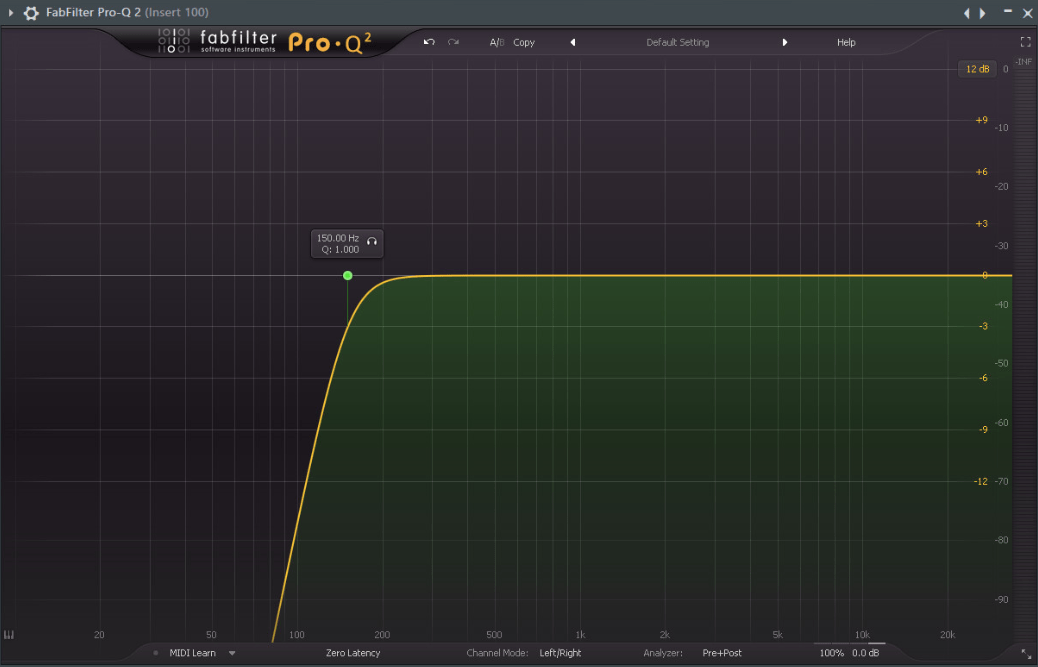Click the Copy button
1038x667 pixels.
(x=524, y=42)
